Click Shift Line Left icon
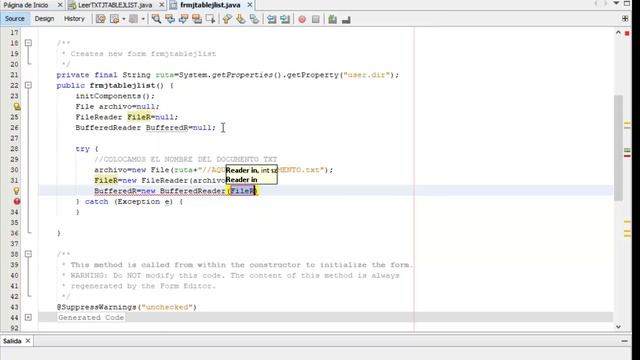The width and height of the screenshot is (640, 360). tap(271, 19)
